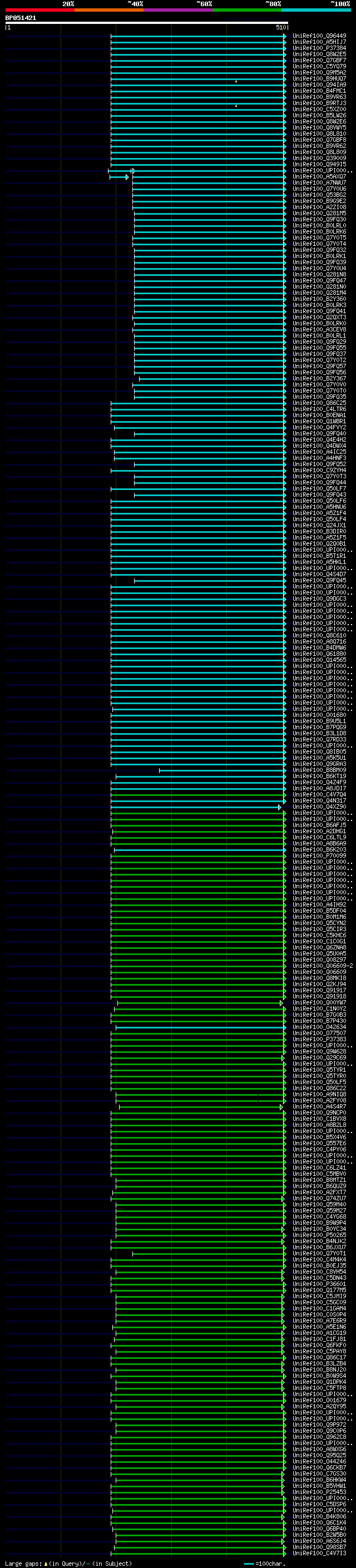Select the UniRef100_A4IH92 label
The image size is (356, 1568).
[319, 905]
